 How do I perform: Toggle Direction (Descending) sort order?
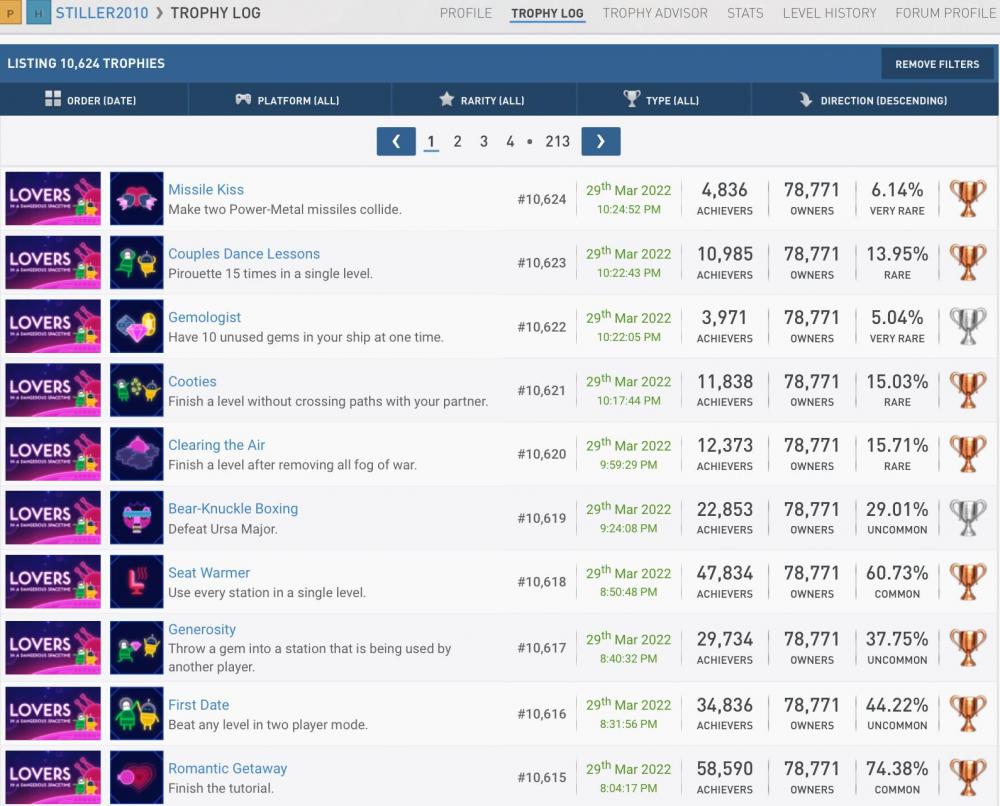click(873, 100)
